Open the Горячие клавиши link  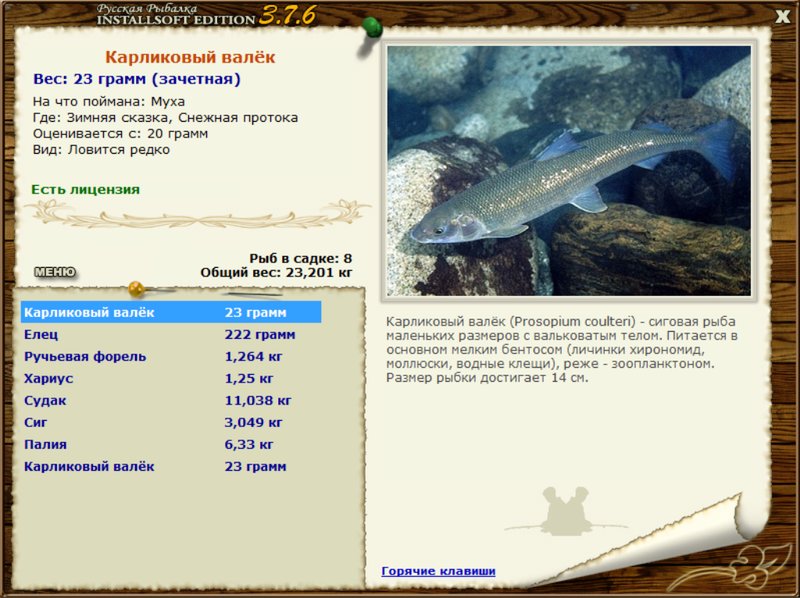(438, 571)
